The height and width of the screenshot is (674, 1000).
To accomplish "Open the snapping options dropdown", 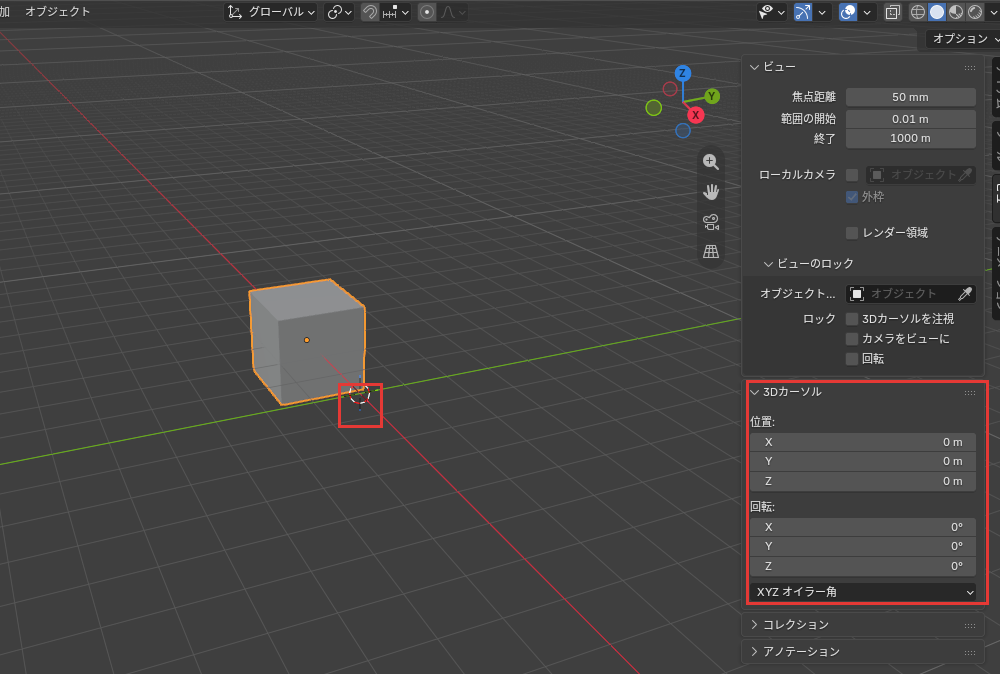I will pyautogui.click(x=396, y=12).
